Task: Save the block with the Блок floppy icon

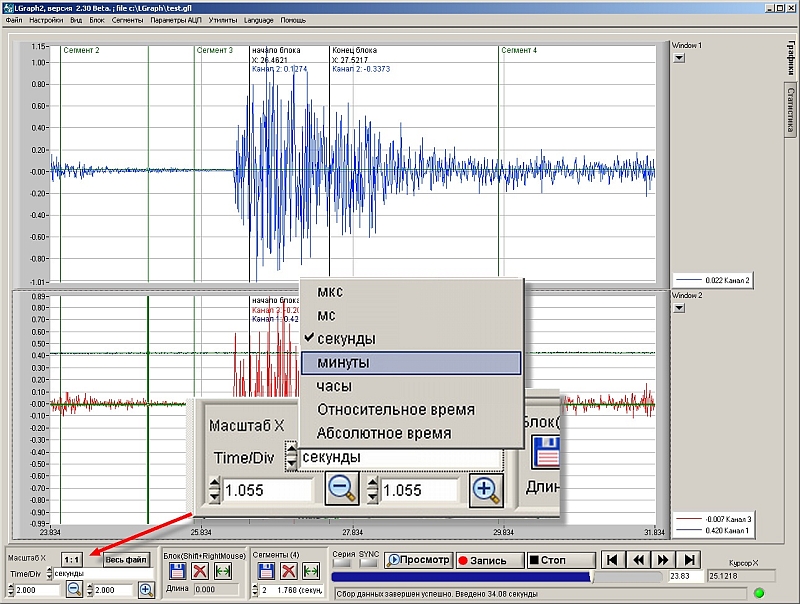Action: tap(177, 571)
